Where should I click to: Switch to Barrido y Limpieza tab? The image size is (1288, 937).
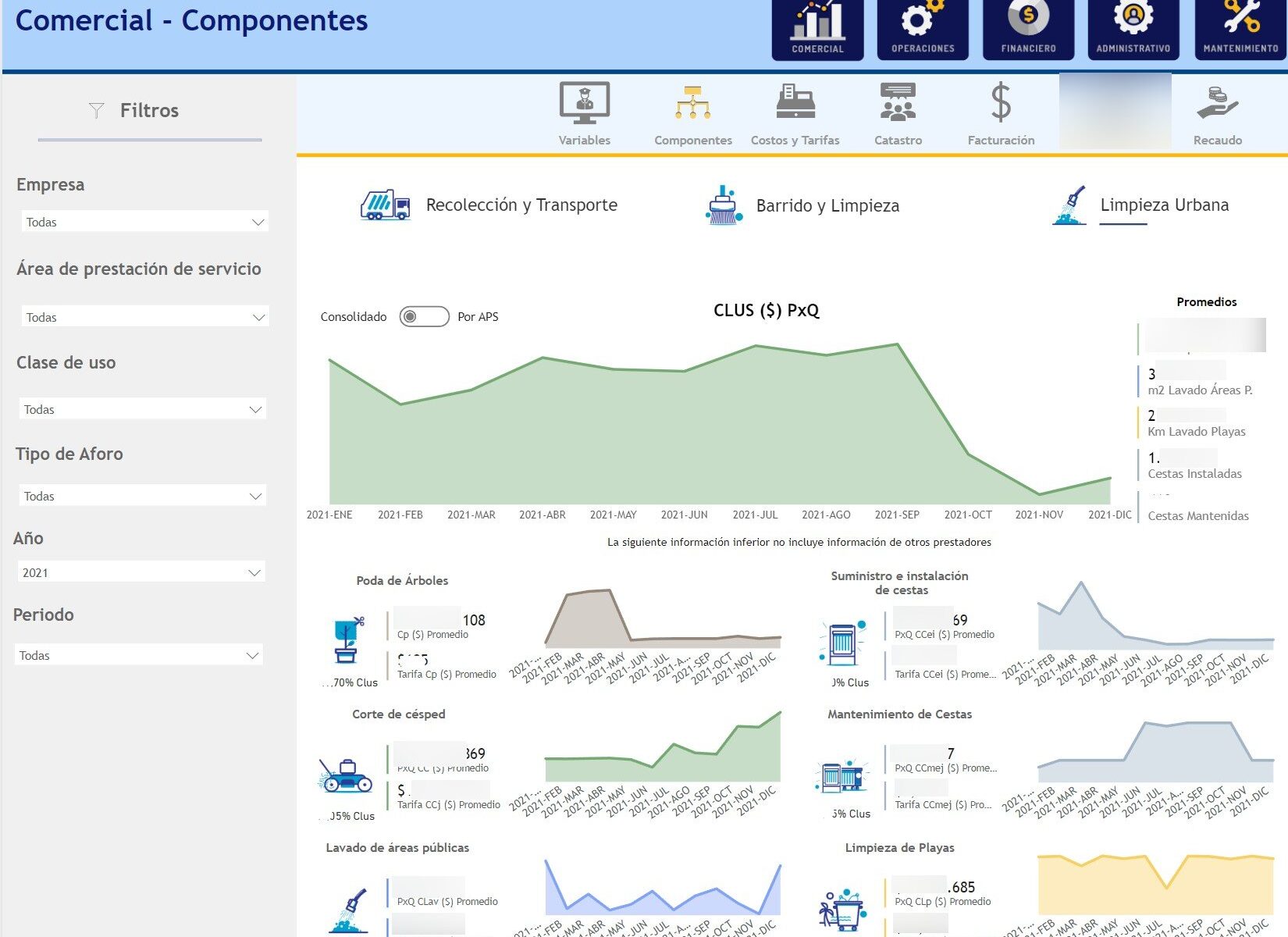[802, 206]
